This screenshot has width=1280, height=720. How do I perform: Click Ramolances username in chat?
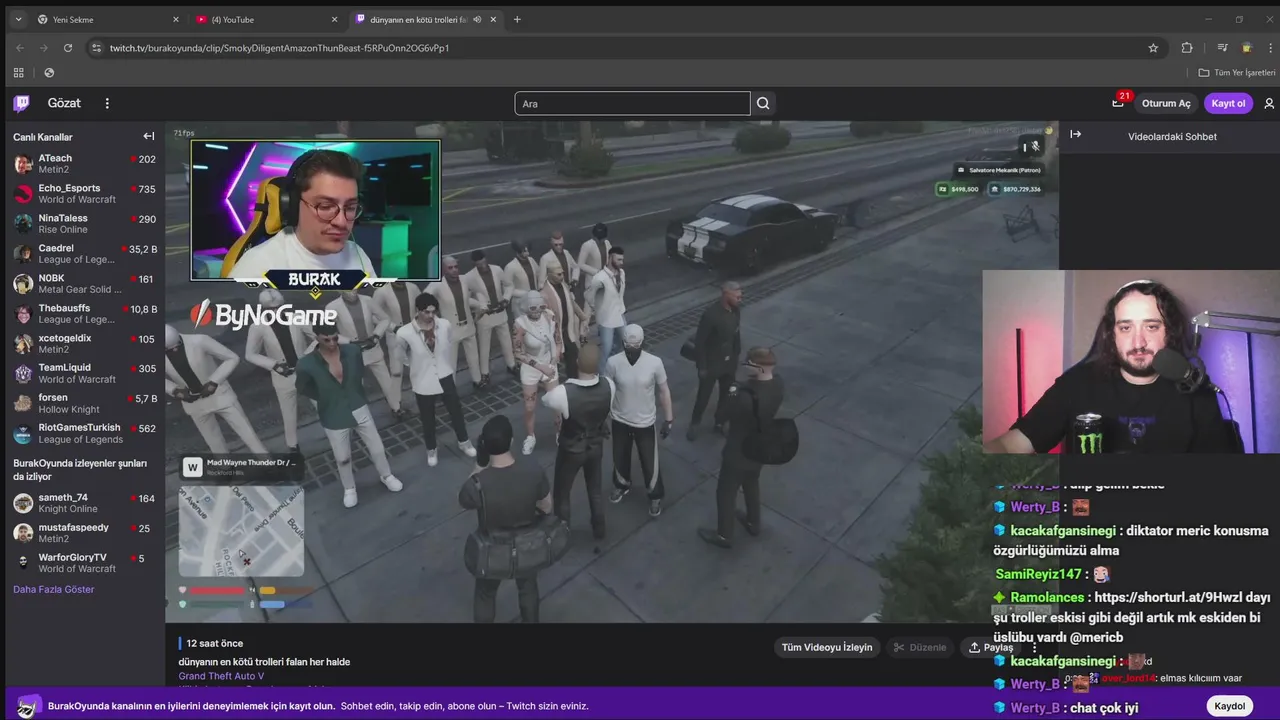(1047, 597)
